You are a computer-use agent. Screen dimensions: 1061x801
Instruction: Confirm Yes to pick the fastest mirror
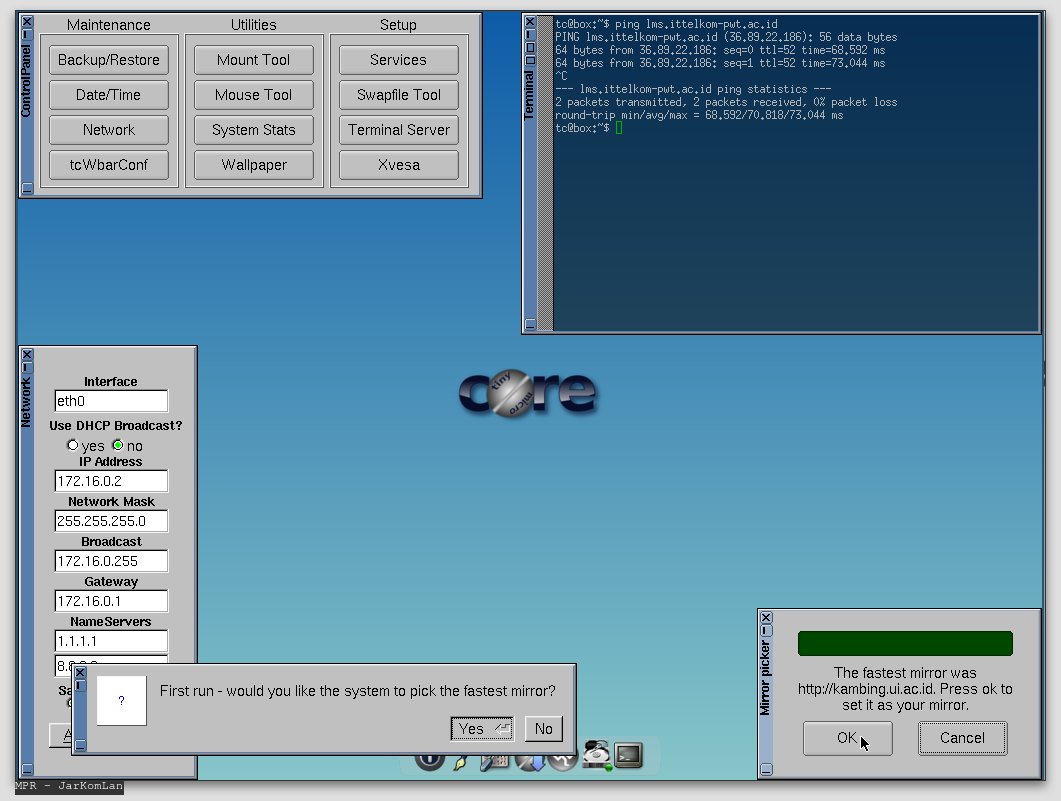(x=482, y=729)
